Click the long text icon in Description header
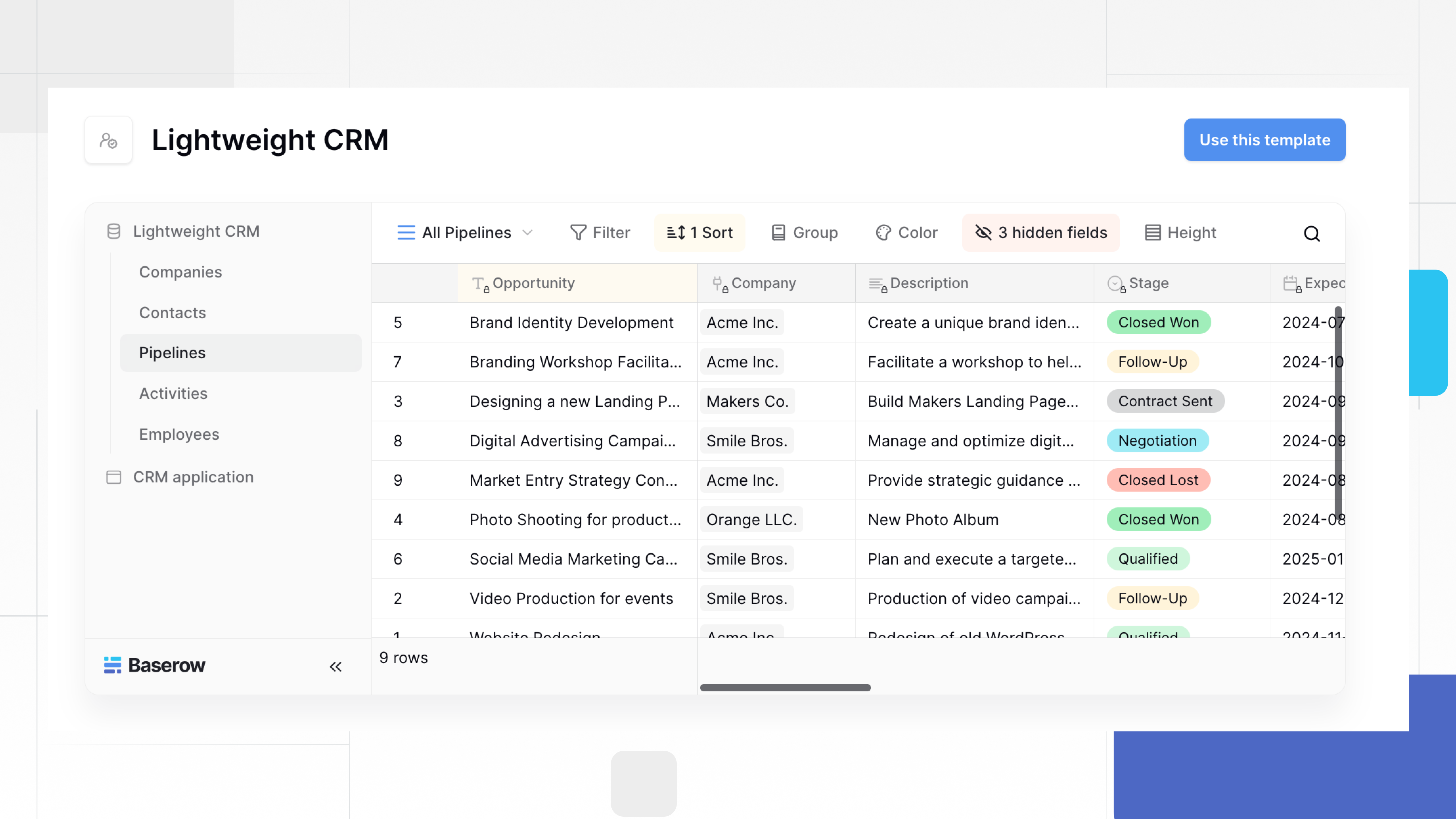The width and height of the screenshot is (1456, 819). coord(877,284)
